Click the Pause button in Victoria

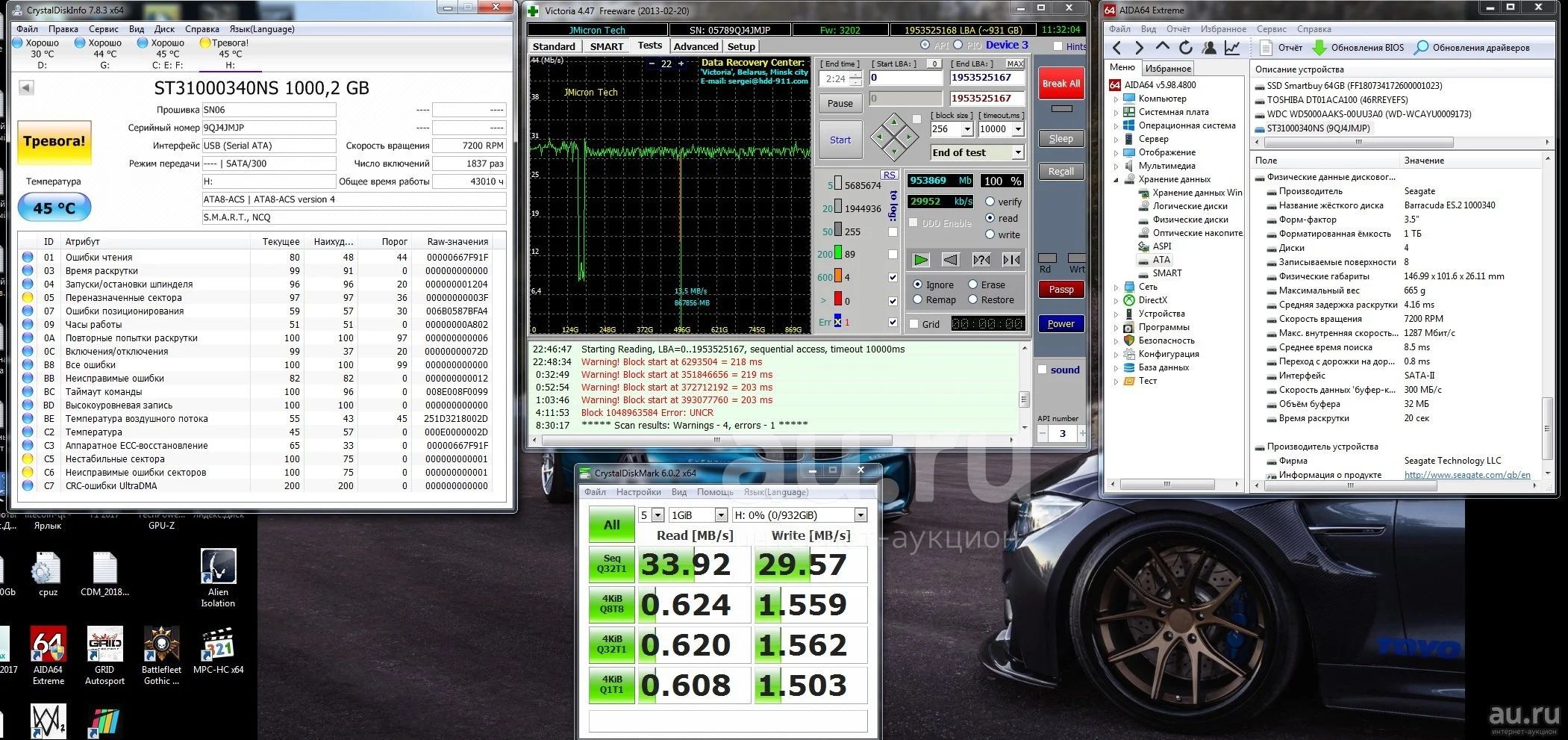click(x=840, y=103)
